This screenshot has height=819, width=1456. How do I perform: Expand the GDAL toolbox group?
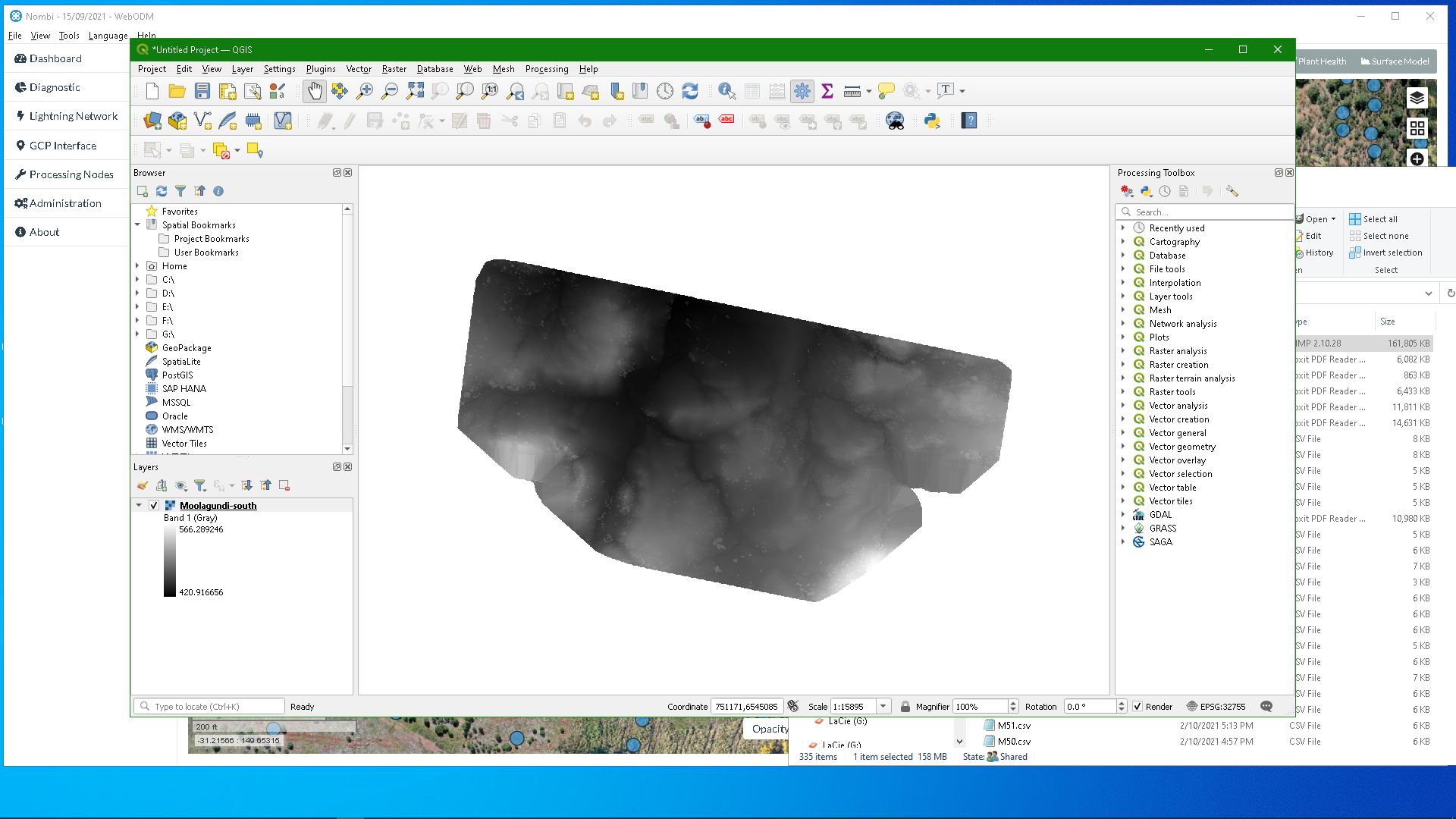1123,515
